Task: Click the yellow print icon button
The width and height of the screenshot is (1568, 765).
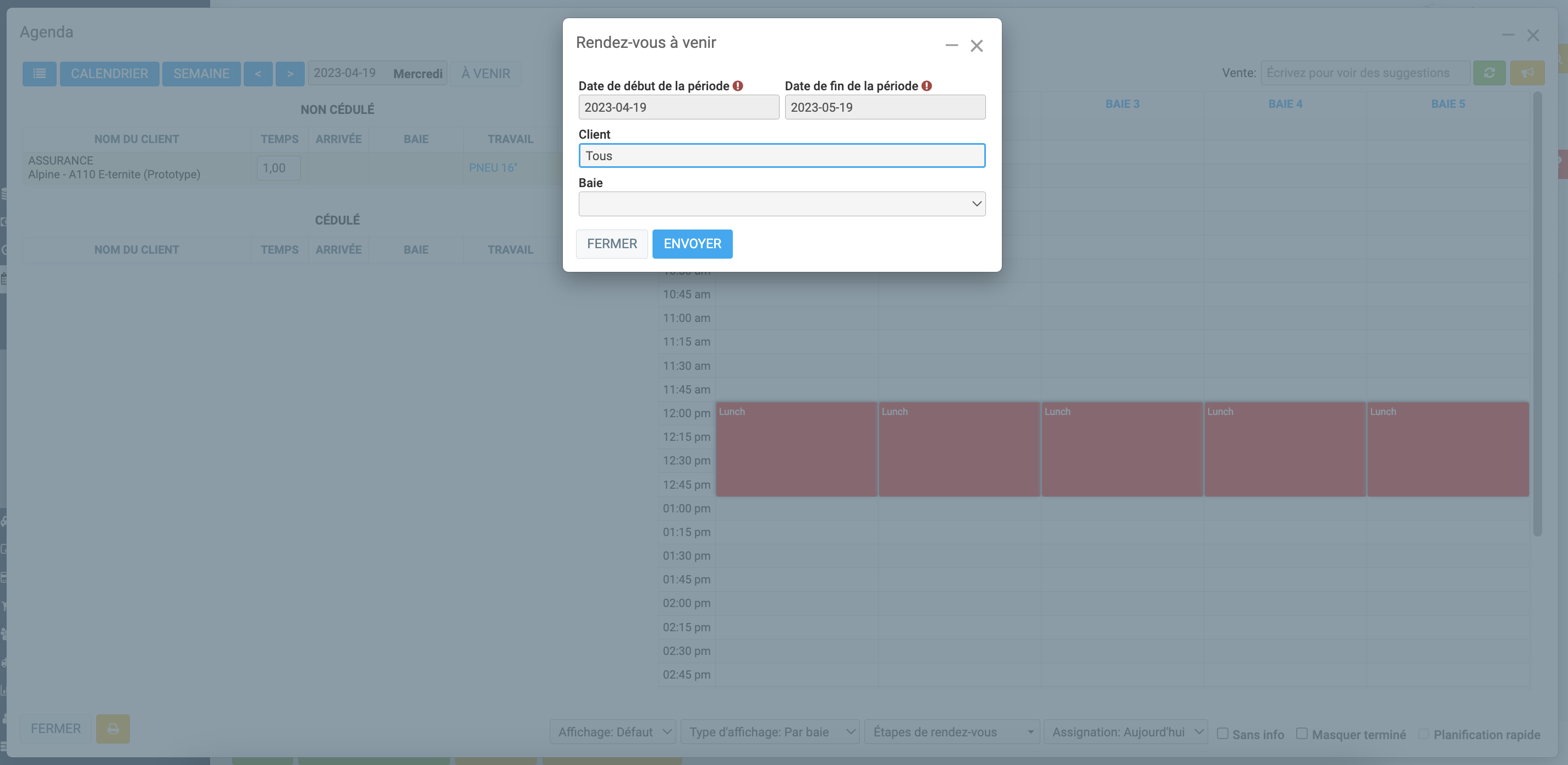Action: [113, 729]
